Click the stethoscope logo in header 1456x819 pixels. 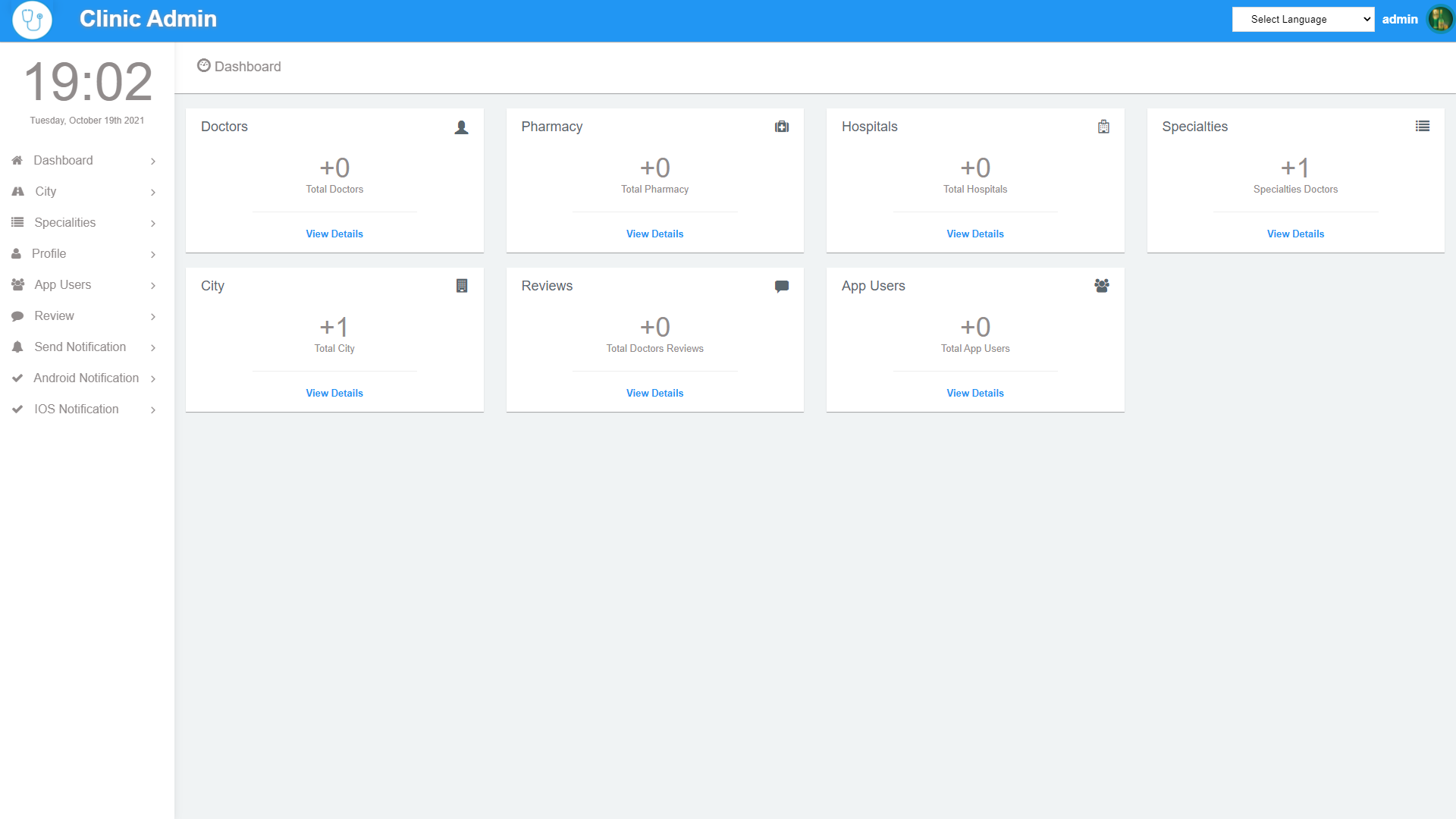click(32, 20)
